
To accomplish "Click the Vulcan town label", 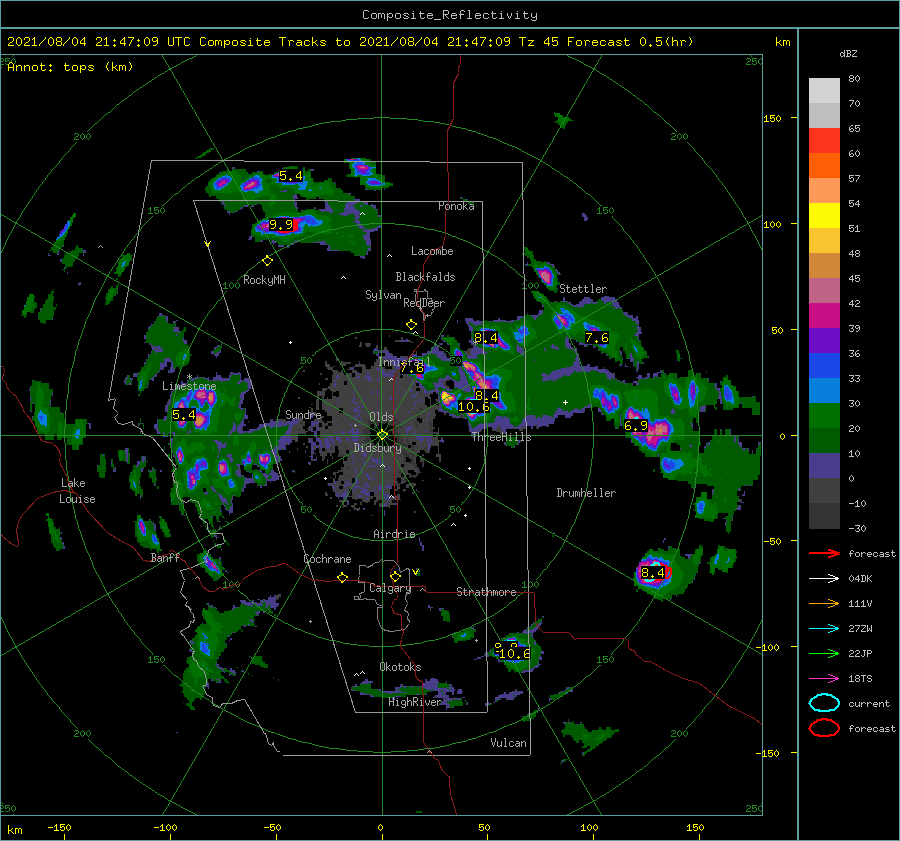I will [509, 743].
